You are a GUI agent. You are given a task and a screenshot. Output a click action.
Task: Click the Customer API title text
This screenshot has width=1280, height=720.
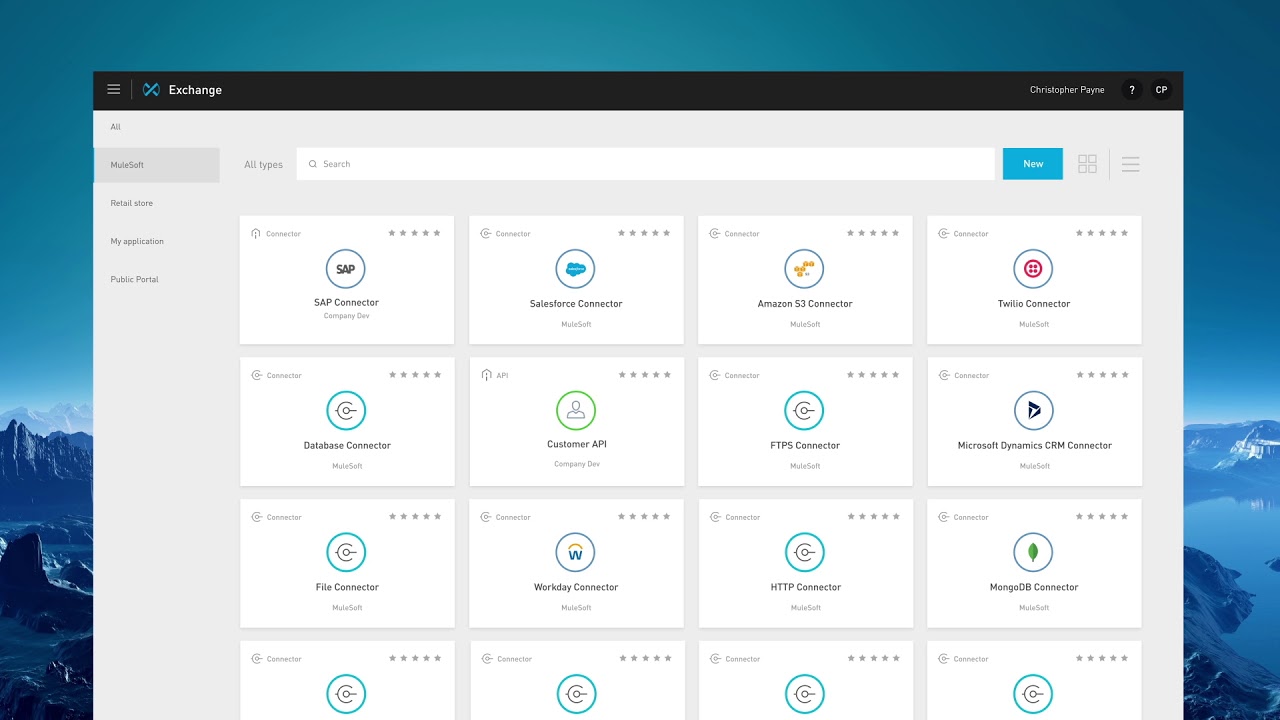pyautogui.click(x=577, y=444)
